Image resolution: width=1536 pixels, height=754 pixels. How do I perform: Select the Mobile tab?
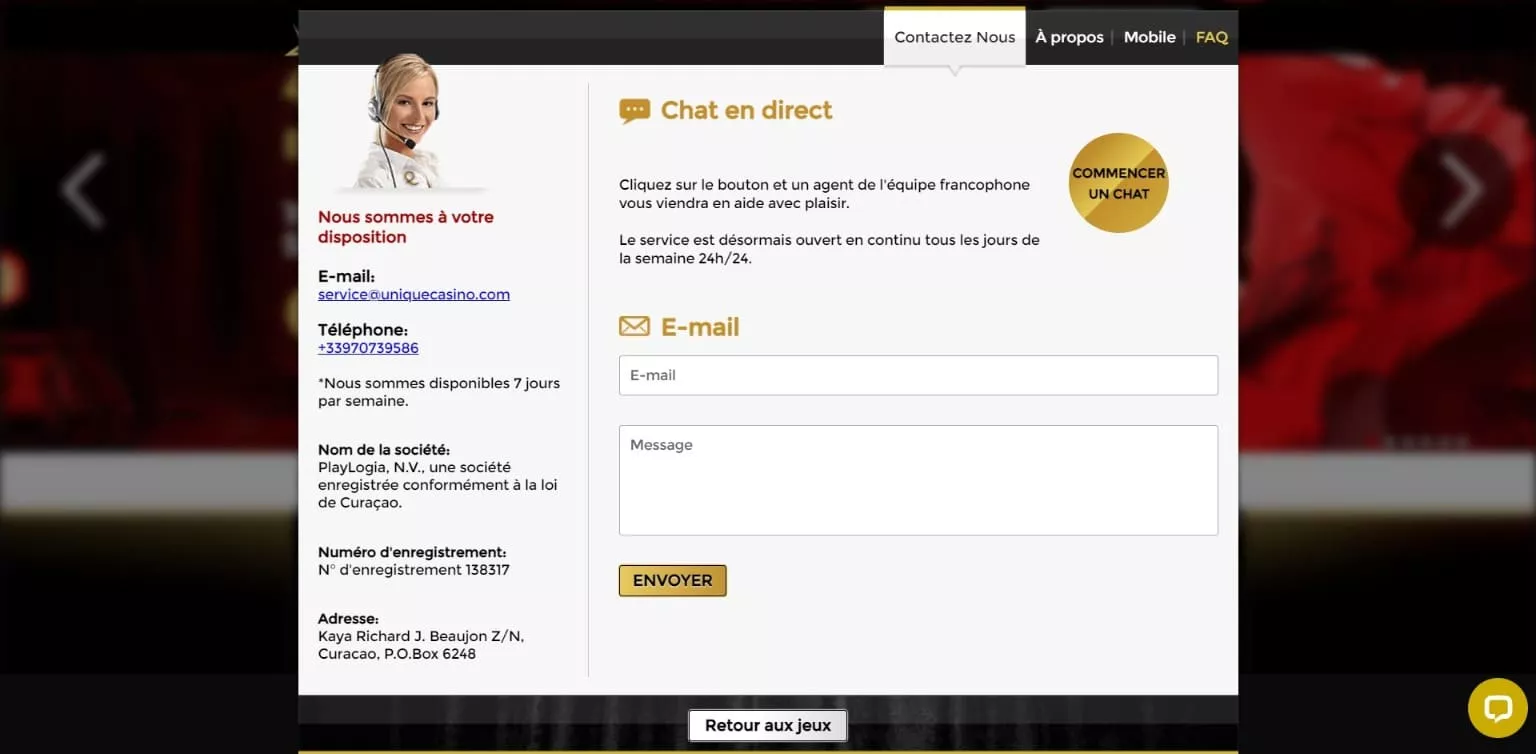click(x=1149, y=37)
